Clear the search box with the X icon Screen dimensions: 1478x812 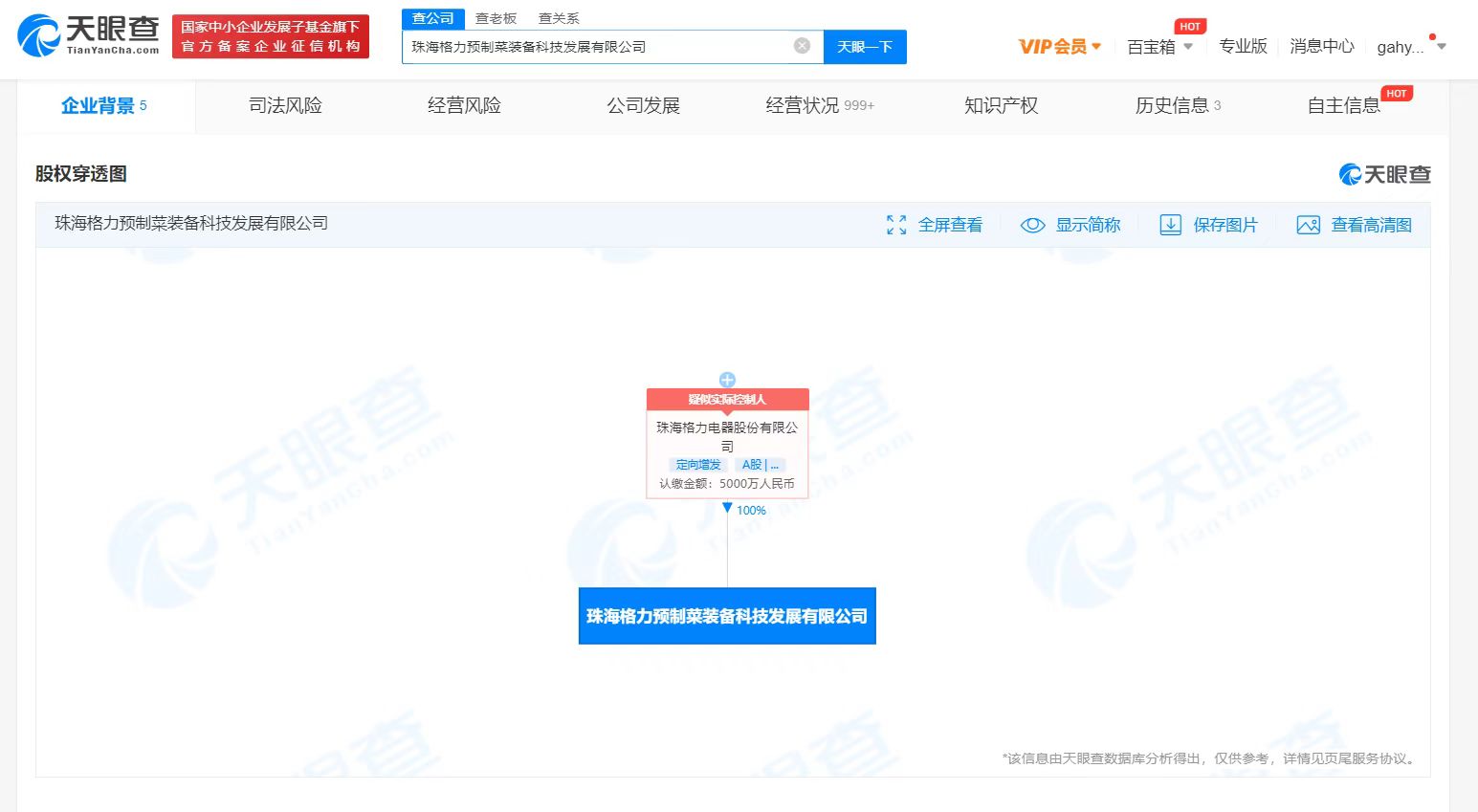tap(802, 46)
